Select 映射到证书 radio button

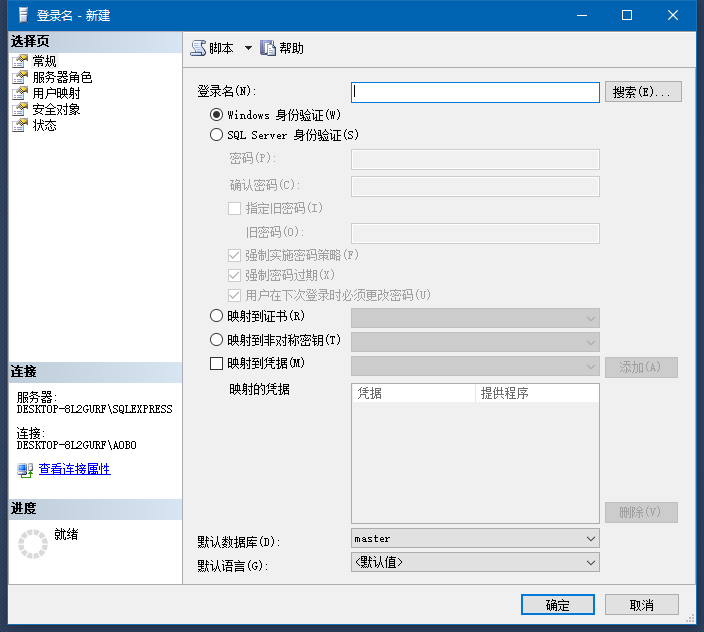click(x=216, y=316)
